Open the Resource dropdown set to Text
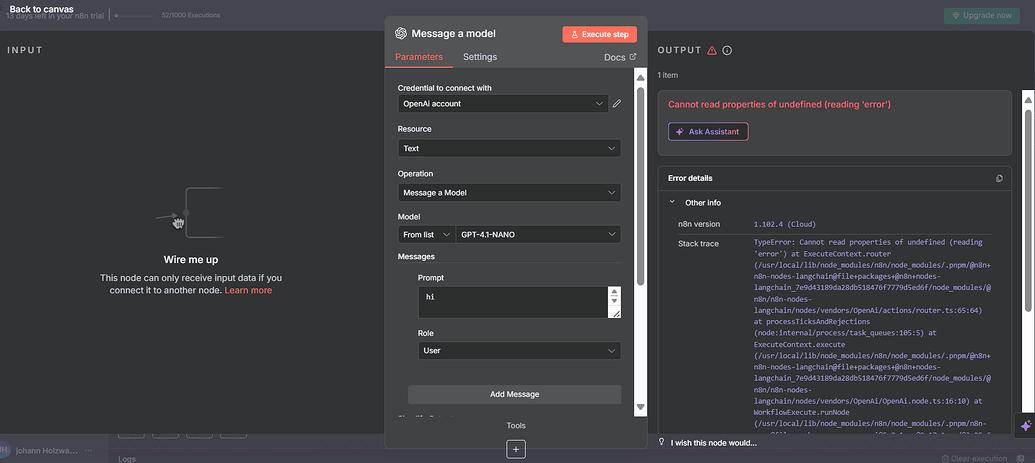Viewport: 1035px width, 463px height. point(509,148)
